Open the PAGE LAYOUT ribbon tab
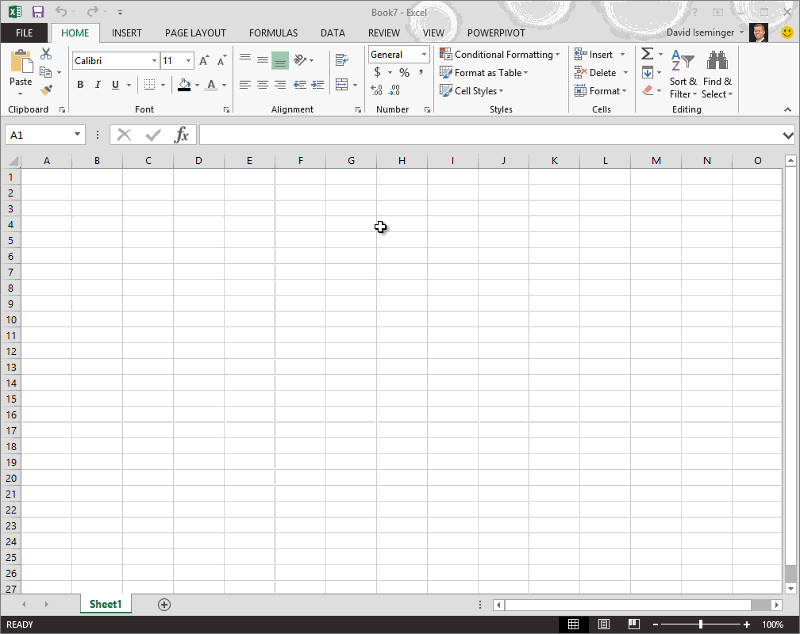Viewport: 800px width, 634px height. click(195, 33)
